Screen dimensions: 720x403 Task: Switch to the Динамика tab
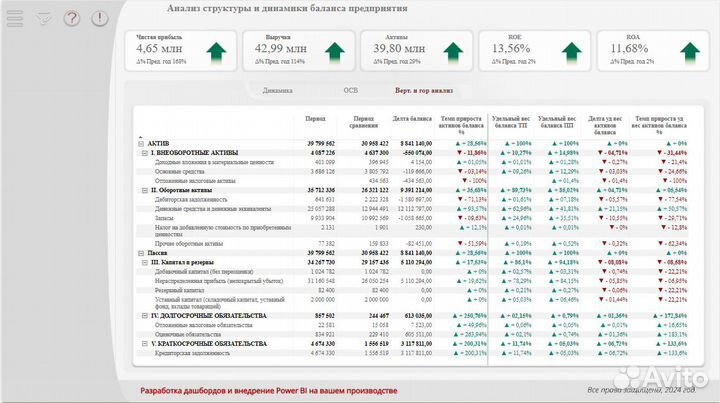(x=277, y=90)
